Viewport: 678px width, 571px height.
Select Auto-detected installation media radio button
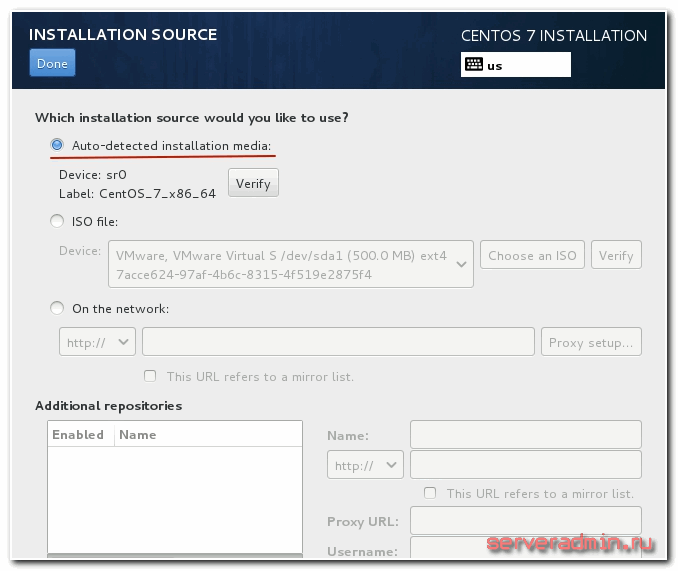tap(57, 146)
